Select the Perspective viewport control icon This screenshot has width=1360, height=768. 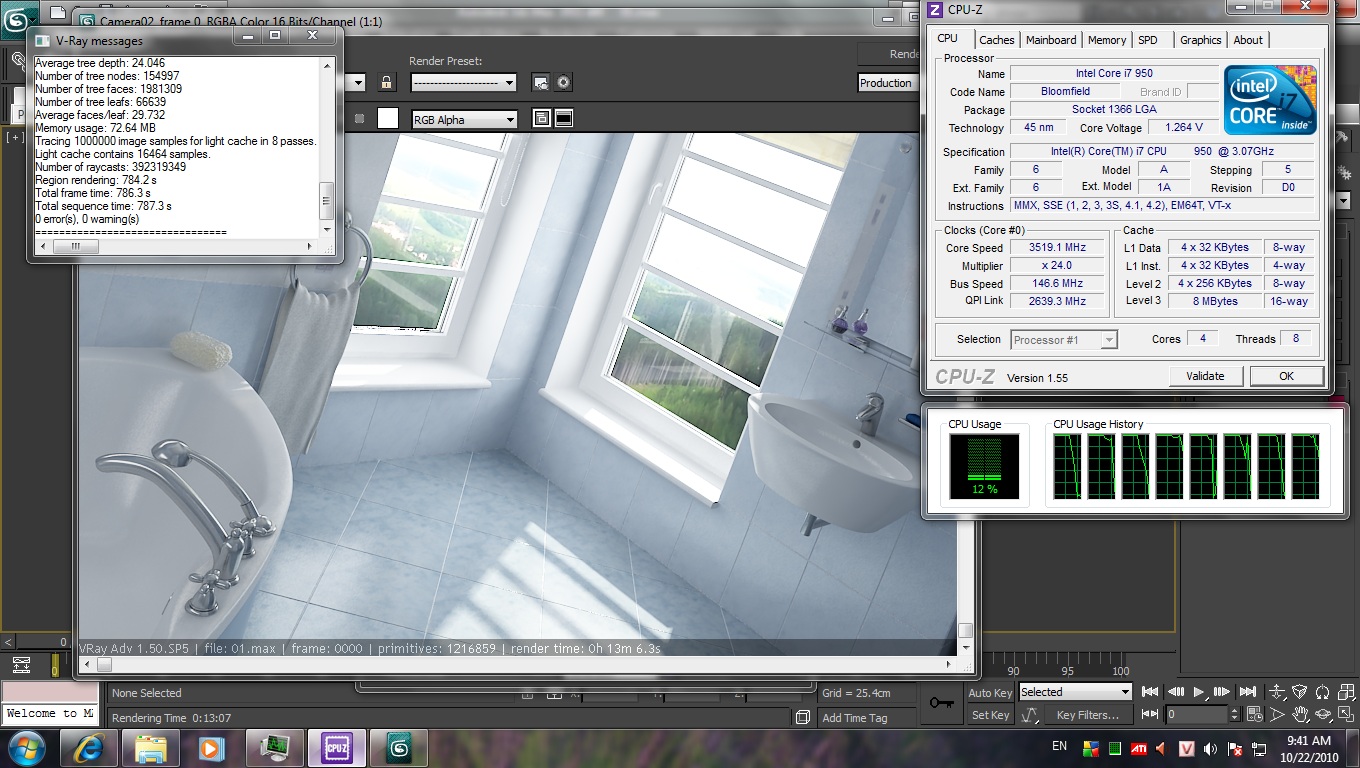click(x=1300, y=692)
